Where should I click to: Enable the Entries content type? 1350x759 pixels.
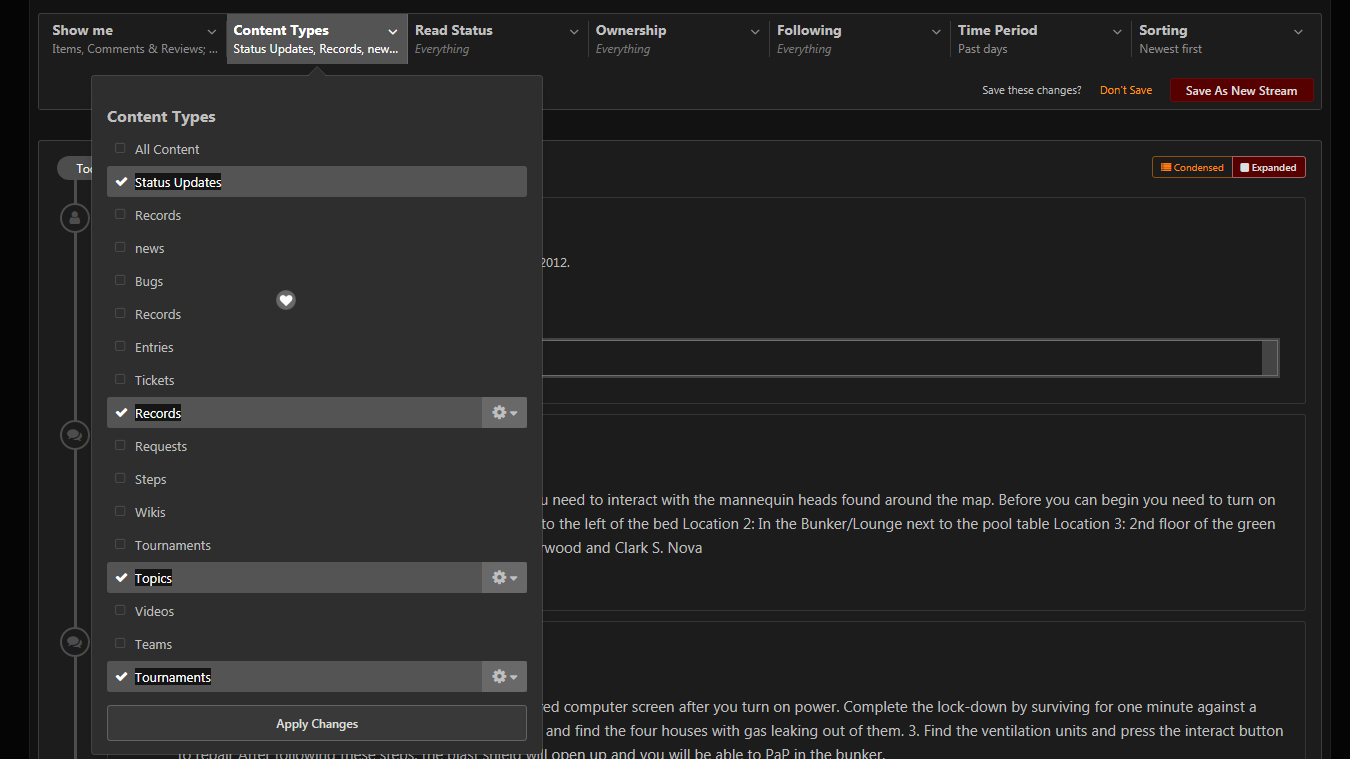click(120, 347)
